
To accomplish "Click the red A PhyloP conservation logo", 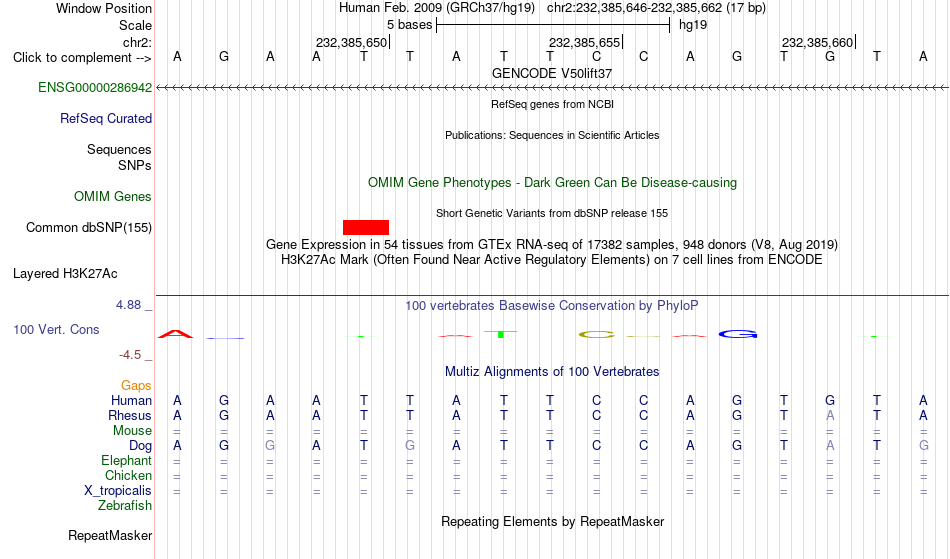I will click(175, 334).
